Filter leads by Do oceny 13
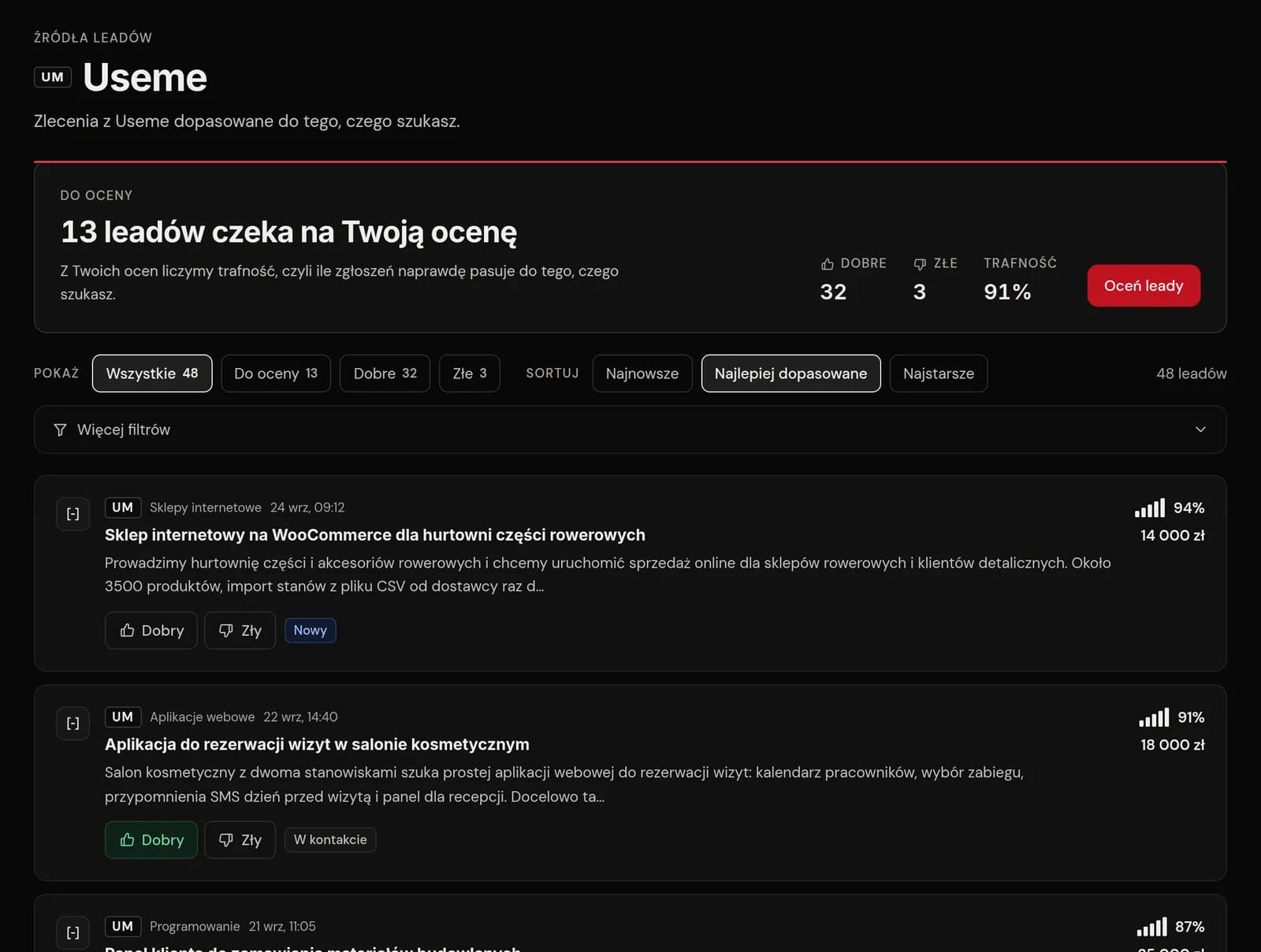This screenshot has height=952, width=1261. 276,374
